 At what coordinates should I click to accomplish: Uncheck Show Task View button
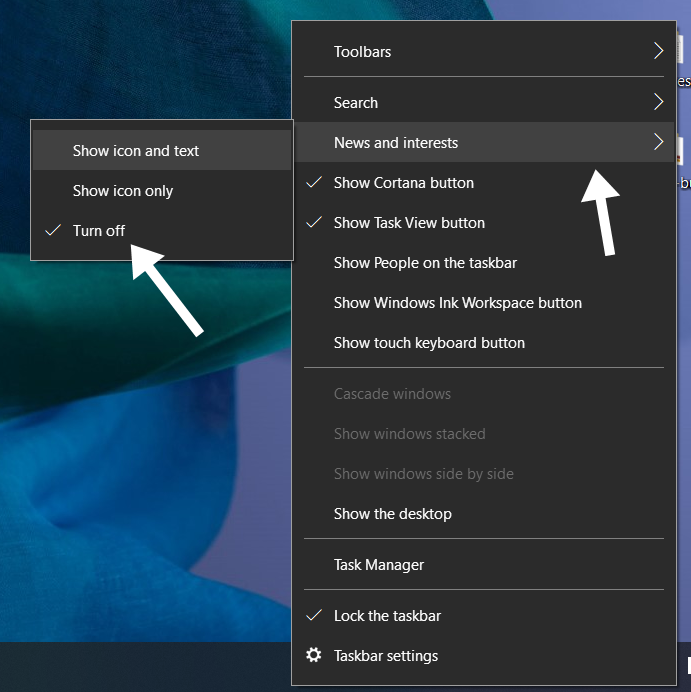click(484, 223)
